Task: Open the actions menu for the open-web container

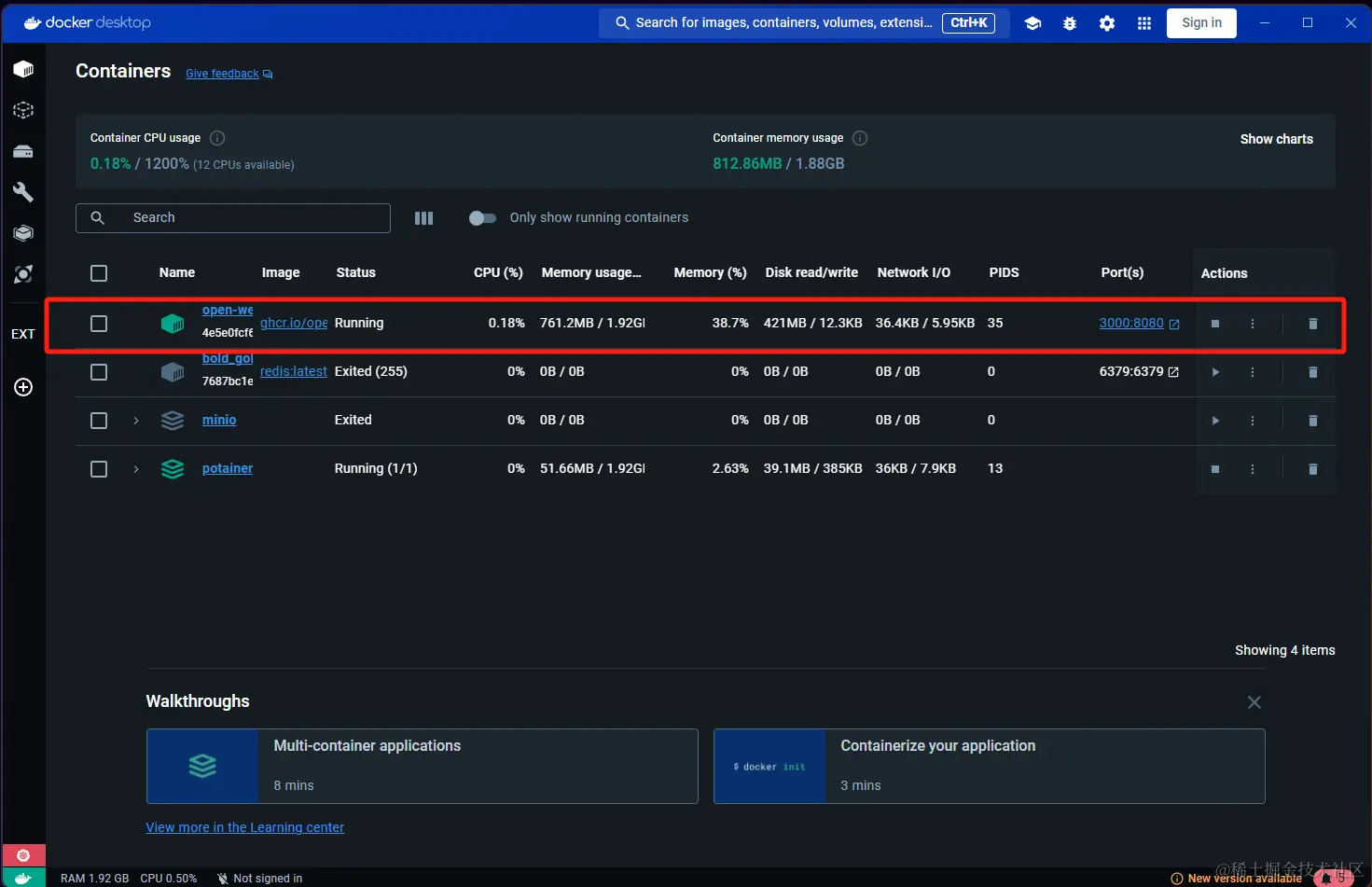Action: click(x=1252, y=324)
